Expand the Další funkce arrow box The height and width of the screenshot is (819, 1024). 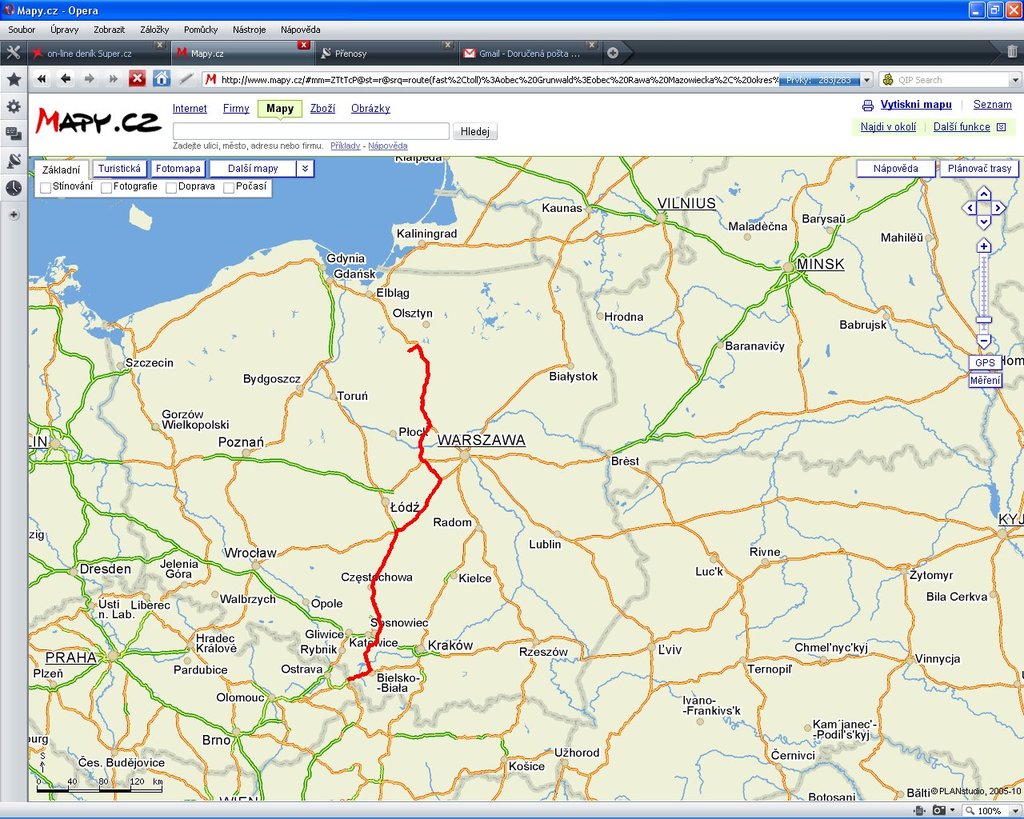click(1001, 127)
